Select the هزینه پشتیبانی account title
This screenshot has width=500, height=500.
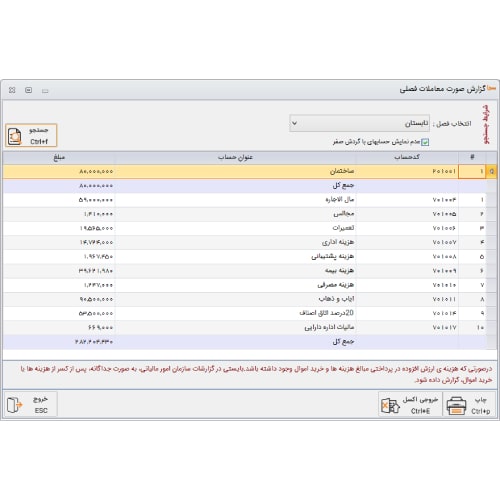333,256
